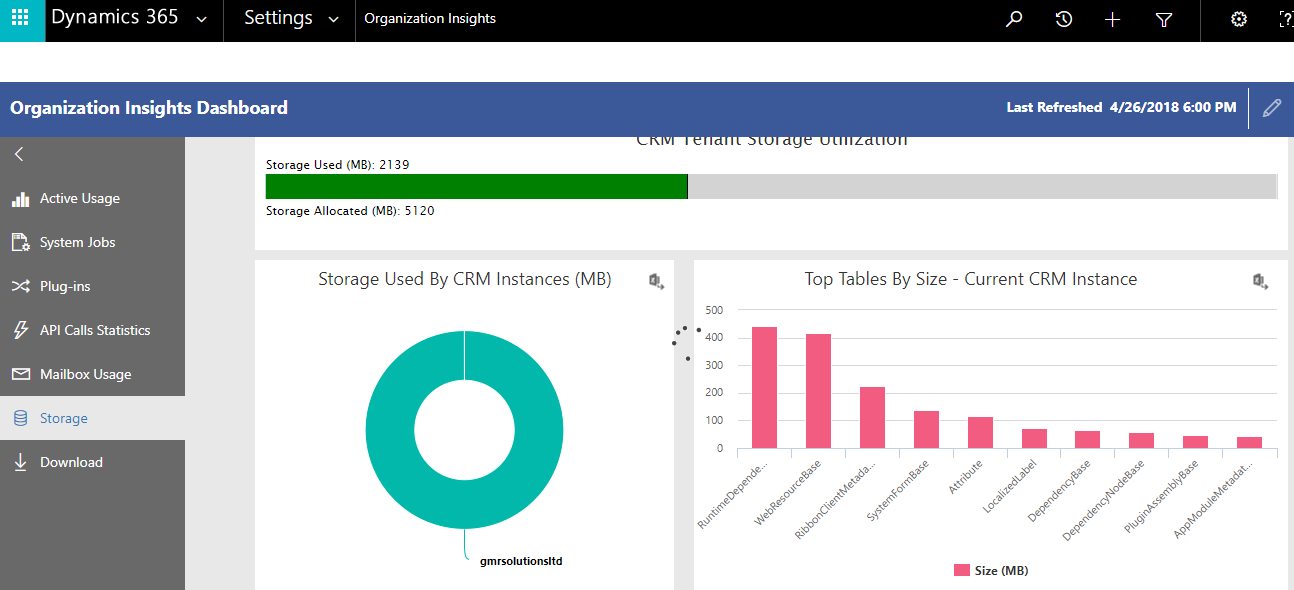Go to System Jobs section

(77, 242)
